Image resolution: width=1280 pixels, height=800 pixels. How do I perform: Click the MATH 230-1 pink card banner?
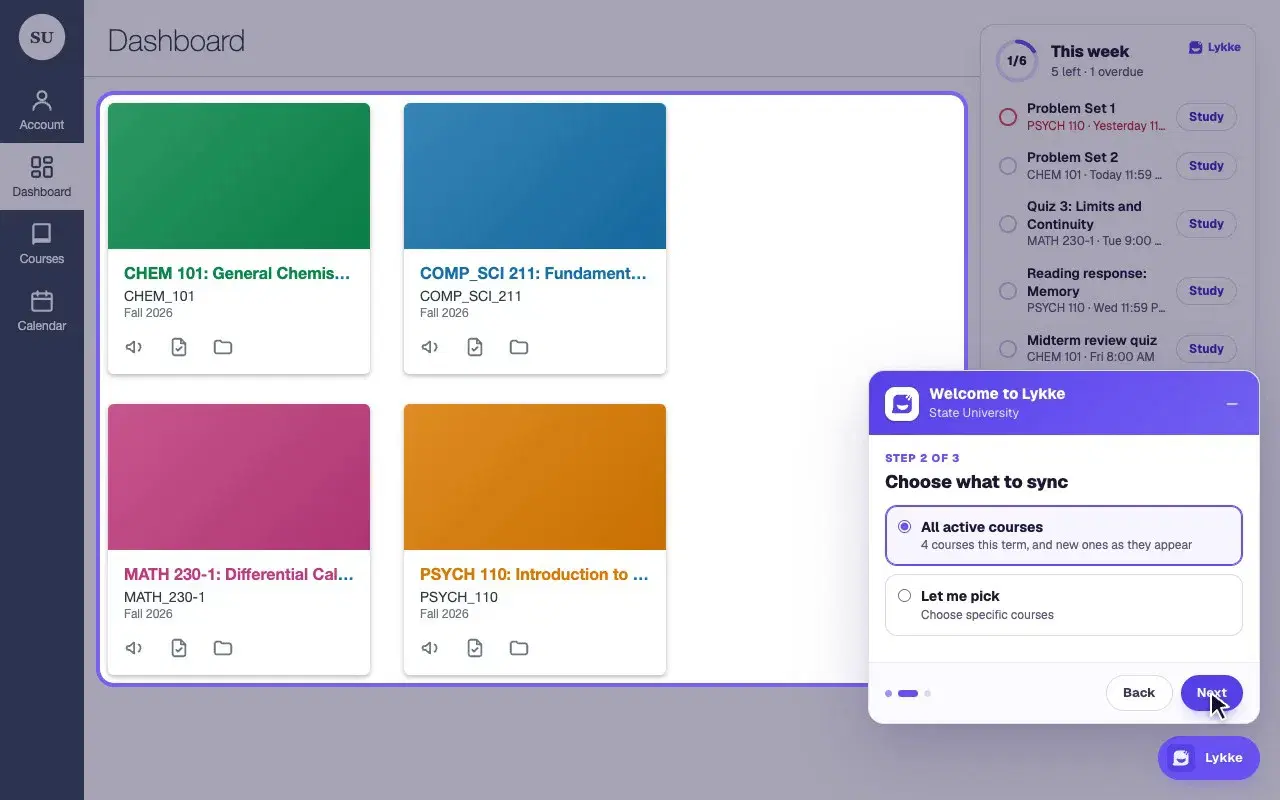pyautogui.click(x=239, y=477)
